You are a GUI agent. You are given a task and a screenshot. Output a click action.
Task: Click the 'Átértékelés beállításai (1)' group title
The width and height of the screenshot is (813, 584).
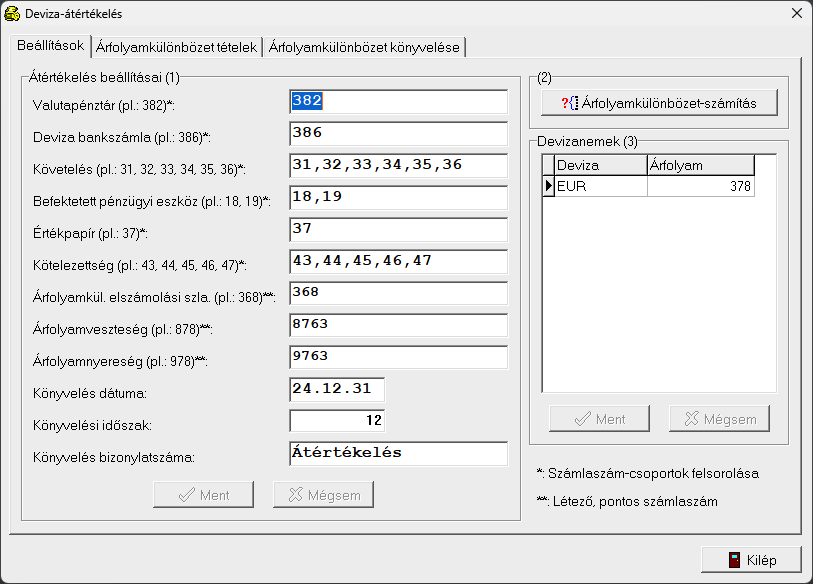[x=104, y=77]
